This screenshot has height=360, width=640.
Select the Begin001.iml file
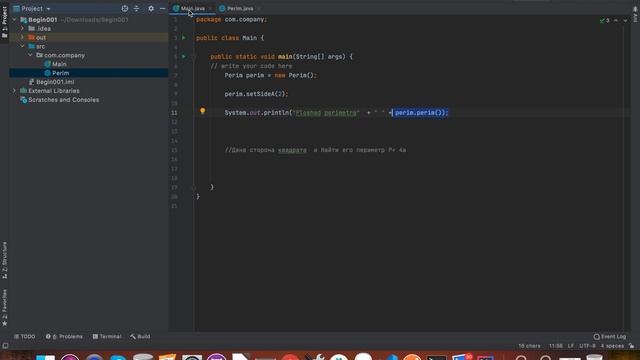point(55,82)
